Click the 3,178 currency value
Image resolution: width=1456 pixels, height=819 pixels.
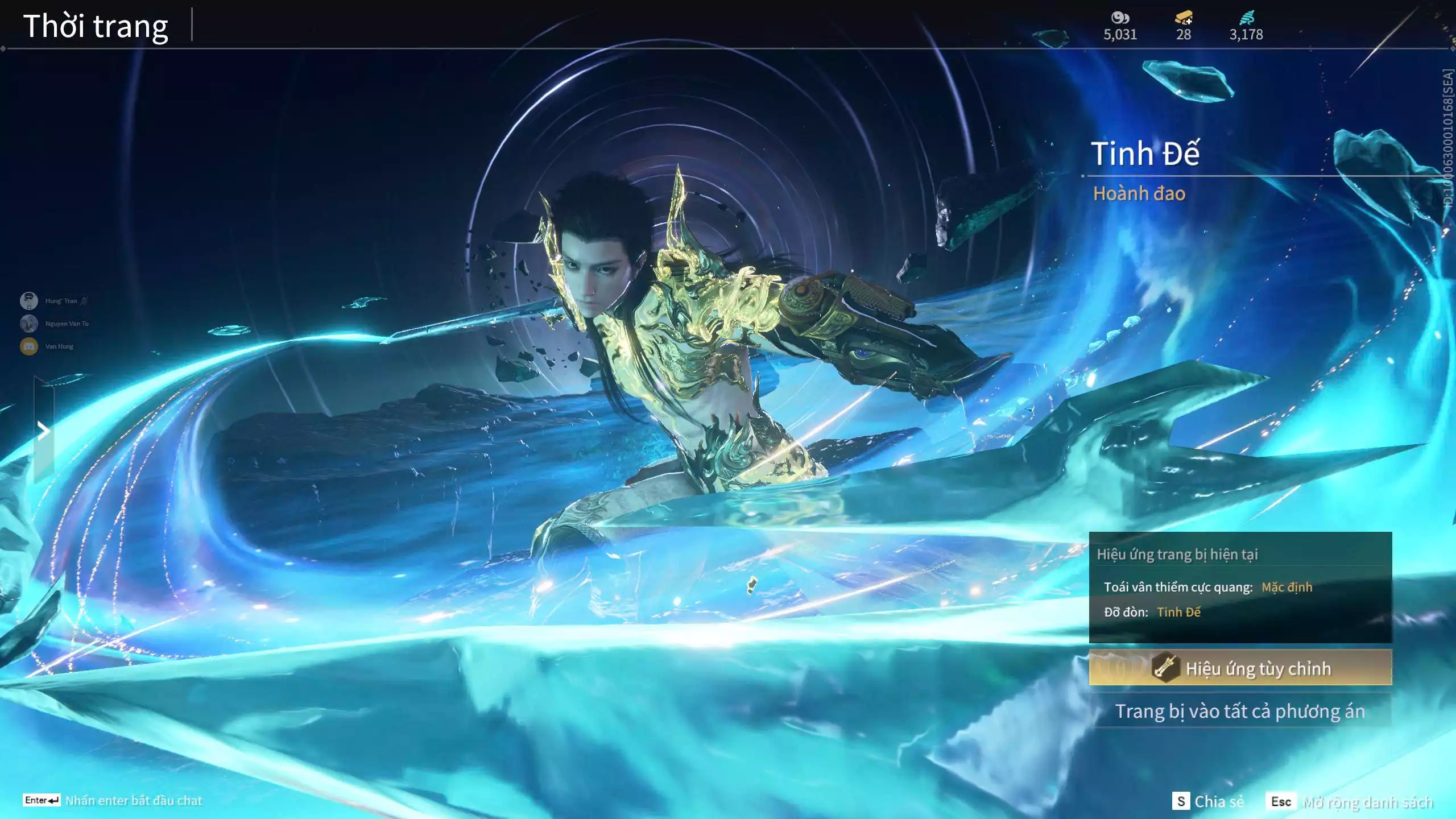click(1246, 35)
